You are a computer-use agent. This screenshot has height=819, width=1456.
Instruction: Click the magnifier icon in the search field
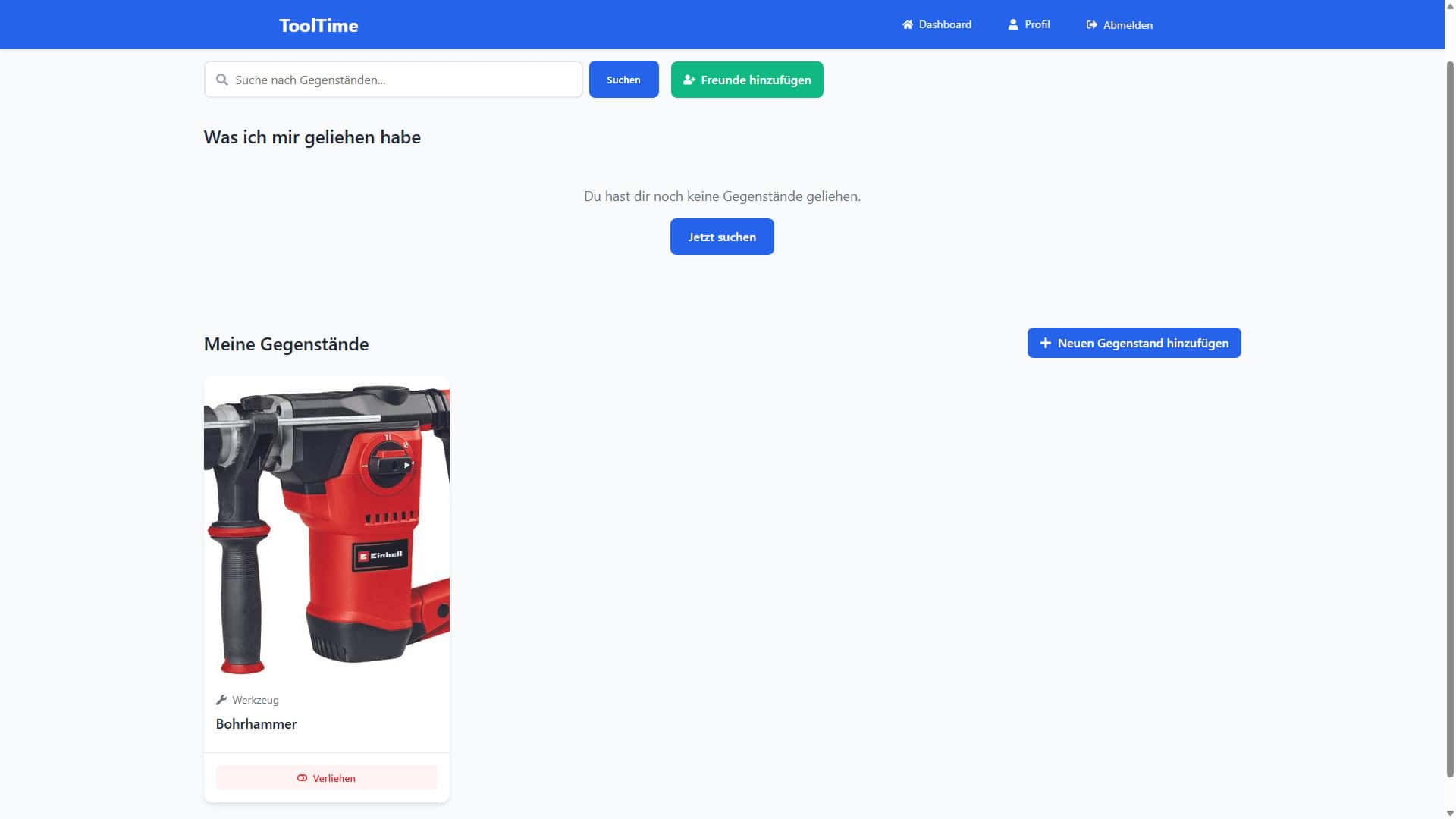[221, 79]
